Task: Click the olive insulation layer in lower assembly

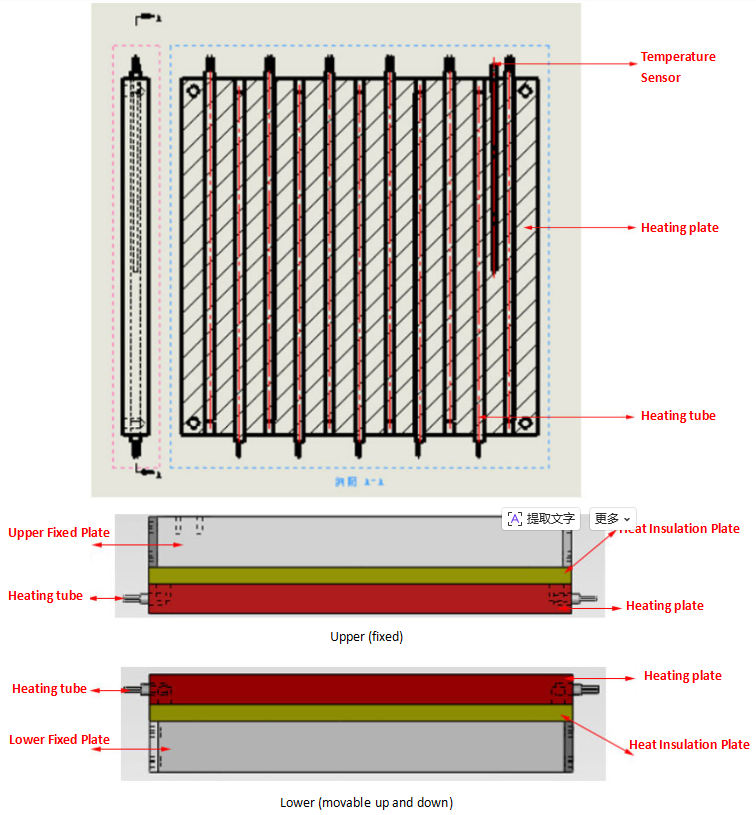Action: pos(361,713)
